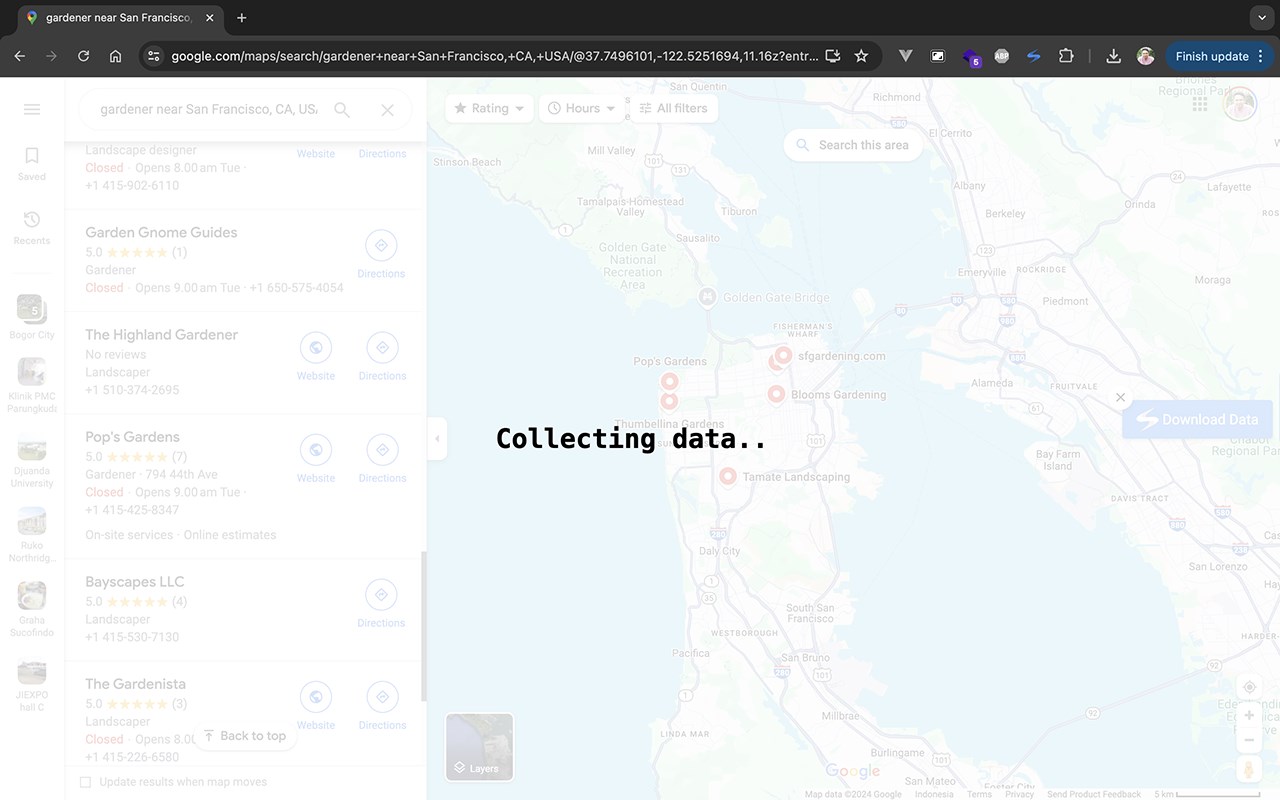Open The Highland Gardener listing title
This screenshot has width=1280, height=800.
point(161,335)
